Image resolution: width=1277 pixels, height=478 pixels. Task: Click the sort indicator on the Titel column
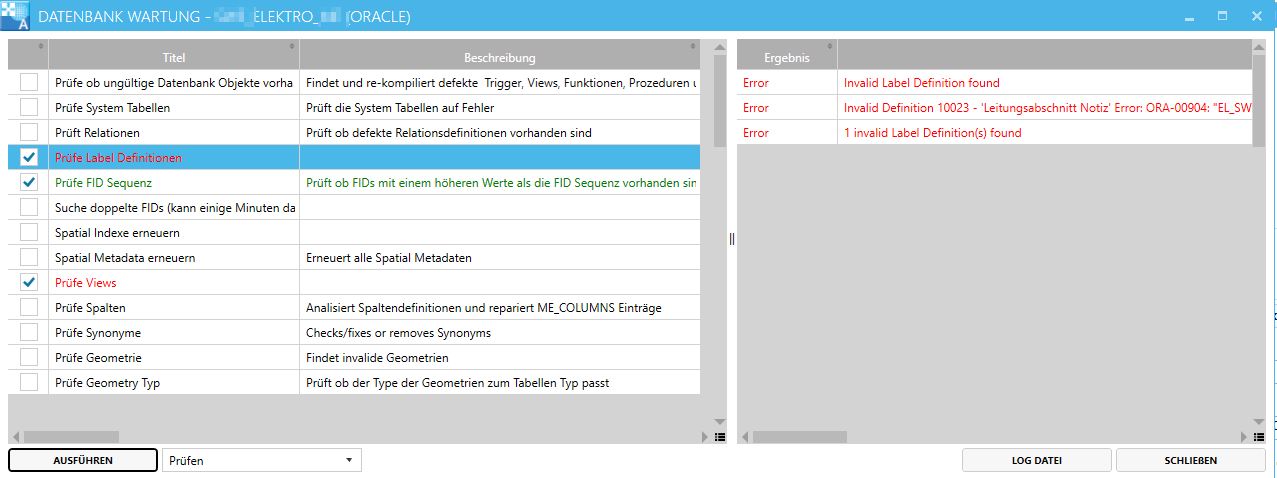pyautogui.click(x=292, y=47)
